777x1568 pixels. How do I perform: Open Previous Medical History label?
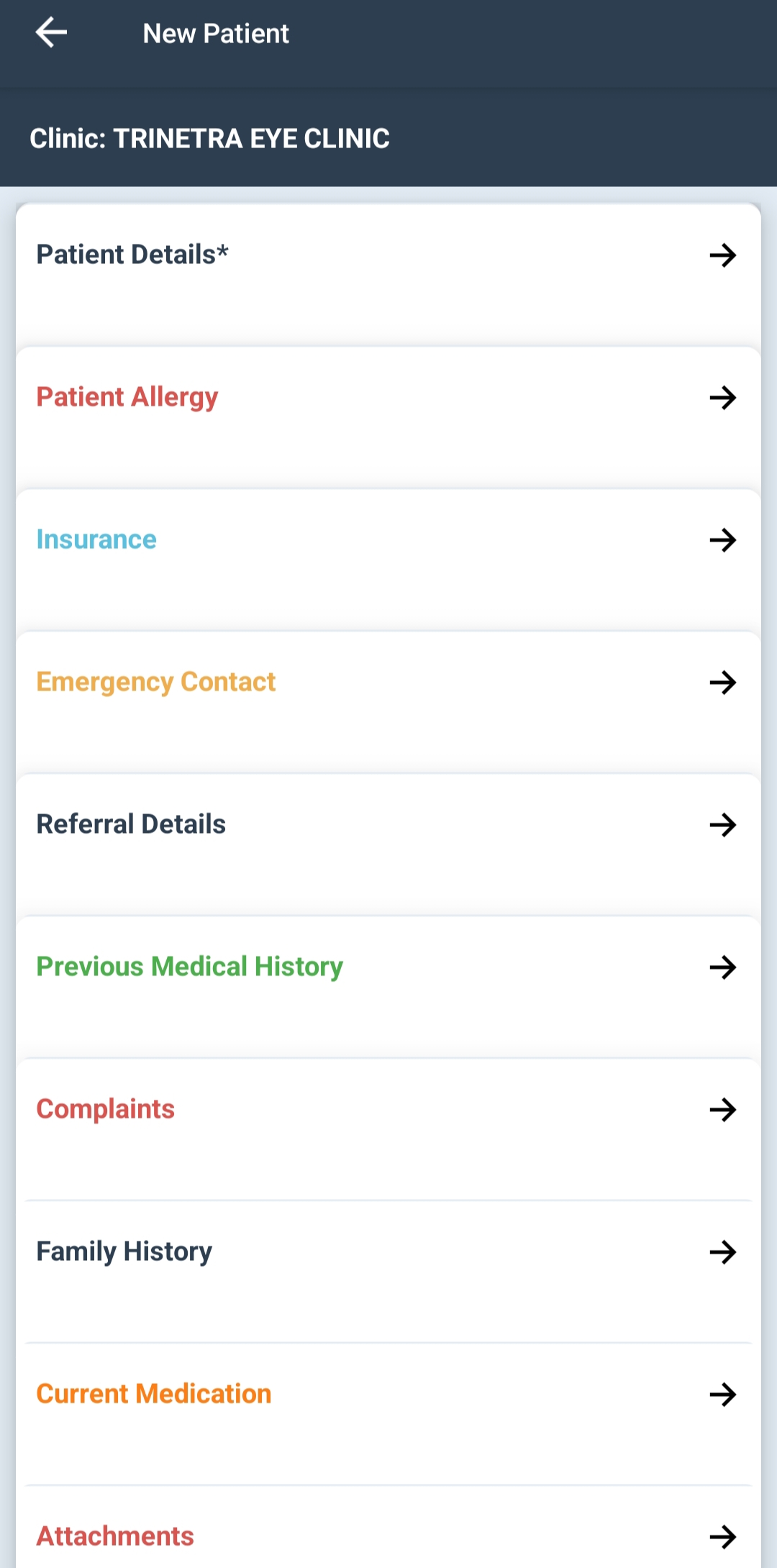190,967
